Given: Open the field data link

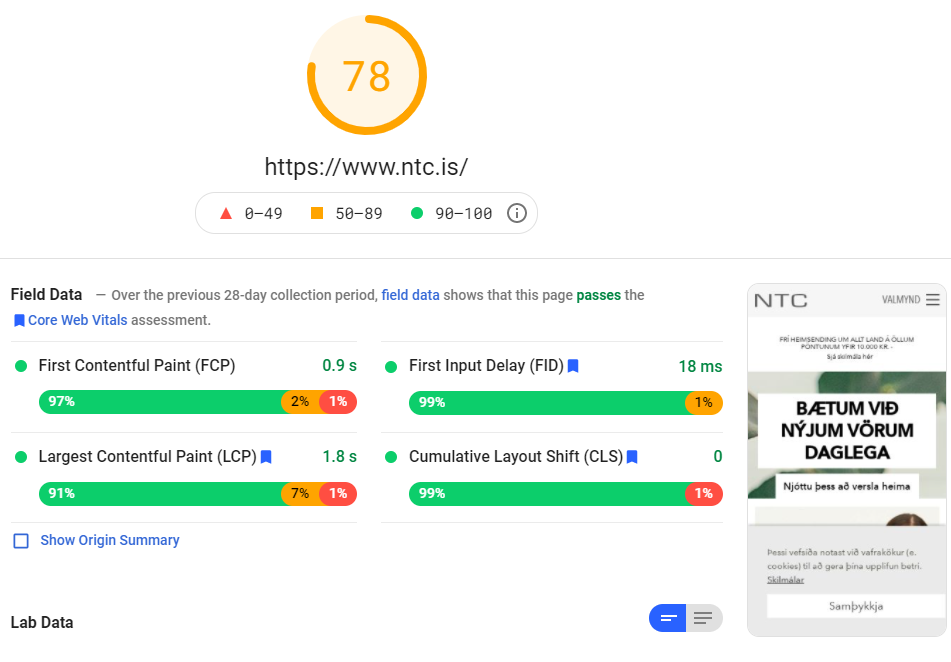Looking at the screenshot, I should pos(411,295).
